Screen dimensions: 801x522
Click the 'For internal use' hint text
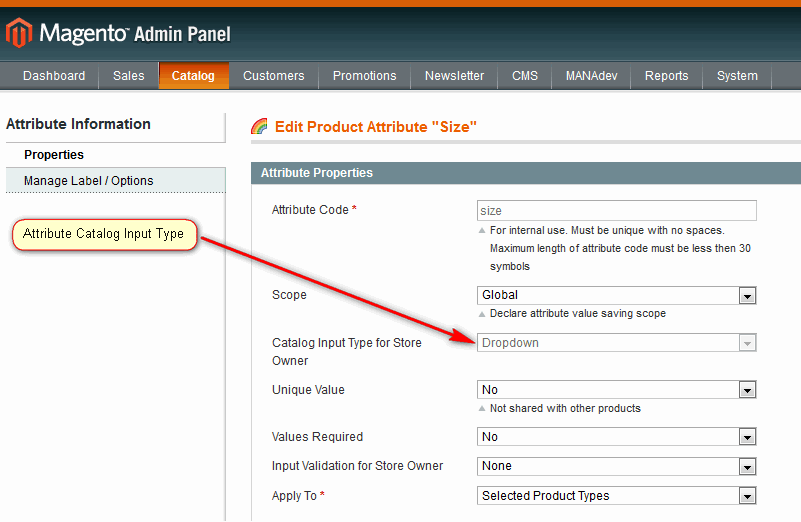[620, 248]
